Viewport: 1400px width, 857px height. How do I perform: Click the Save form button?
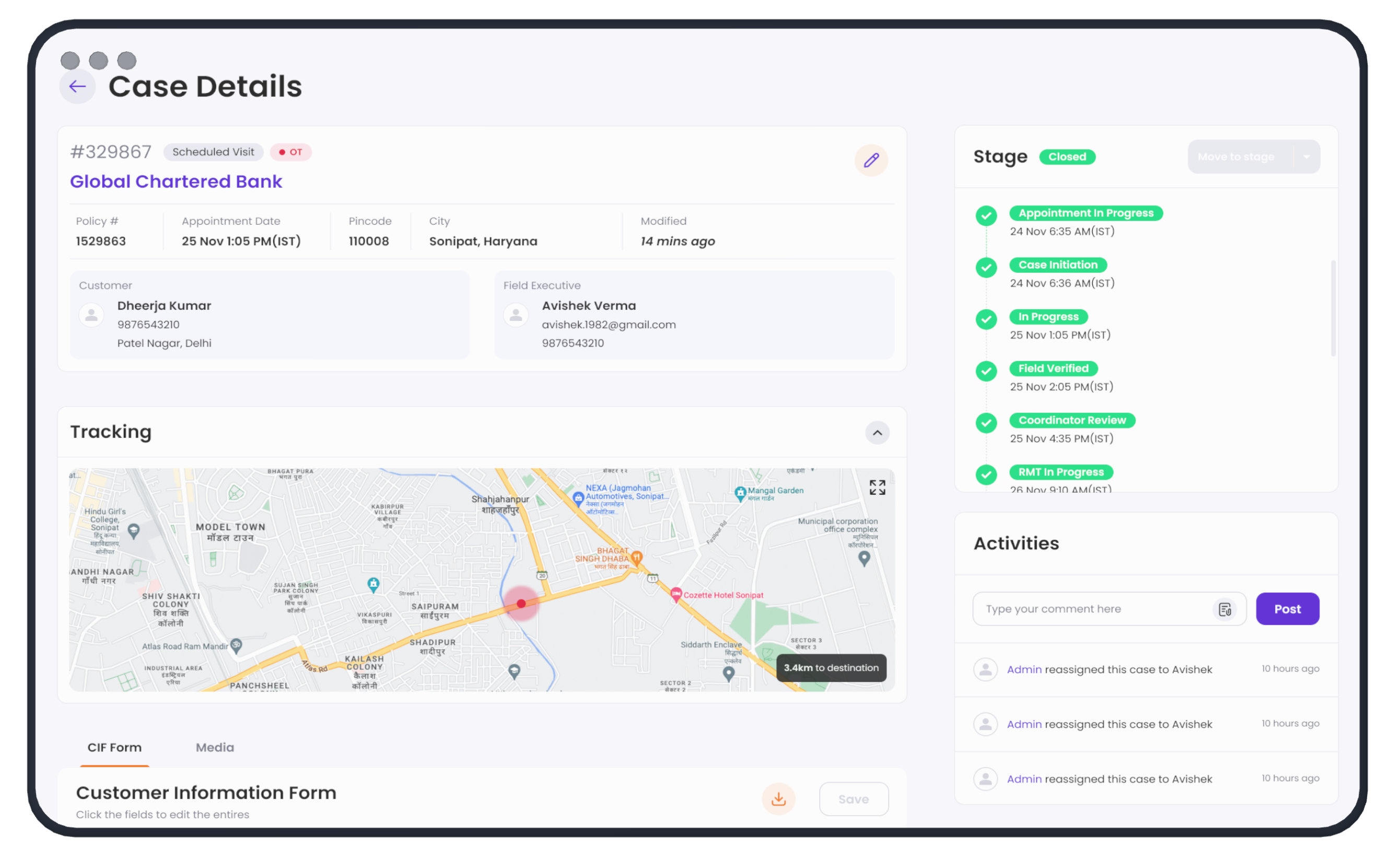[854, 798]
